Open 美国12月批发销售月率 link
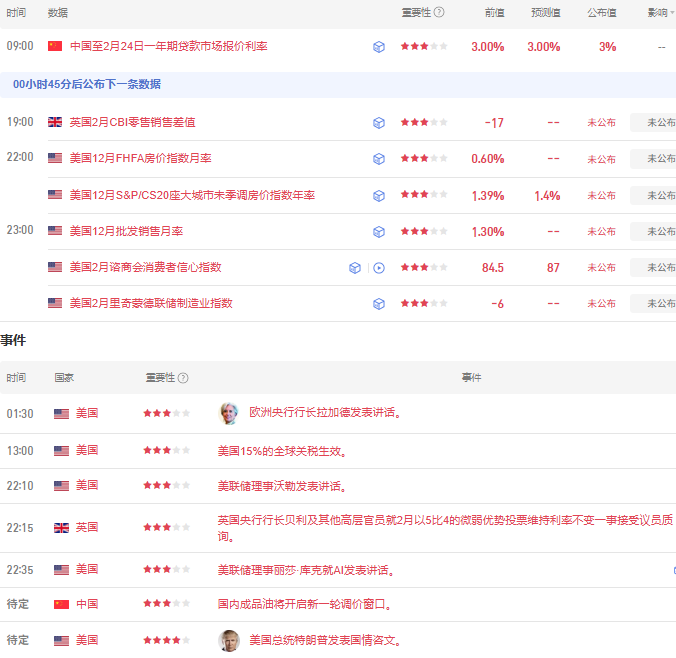The image size is (676, 658). 126,232
